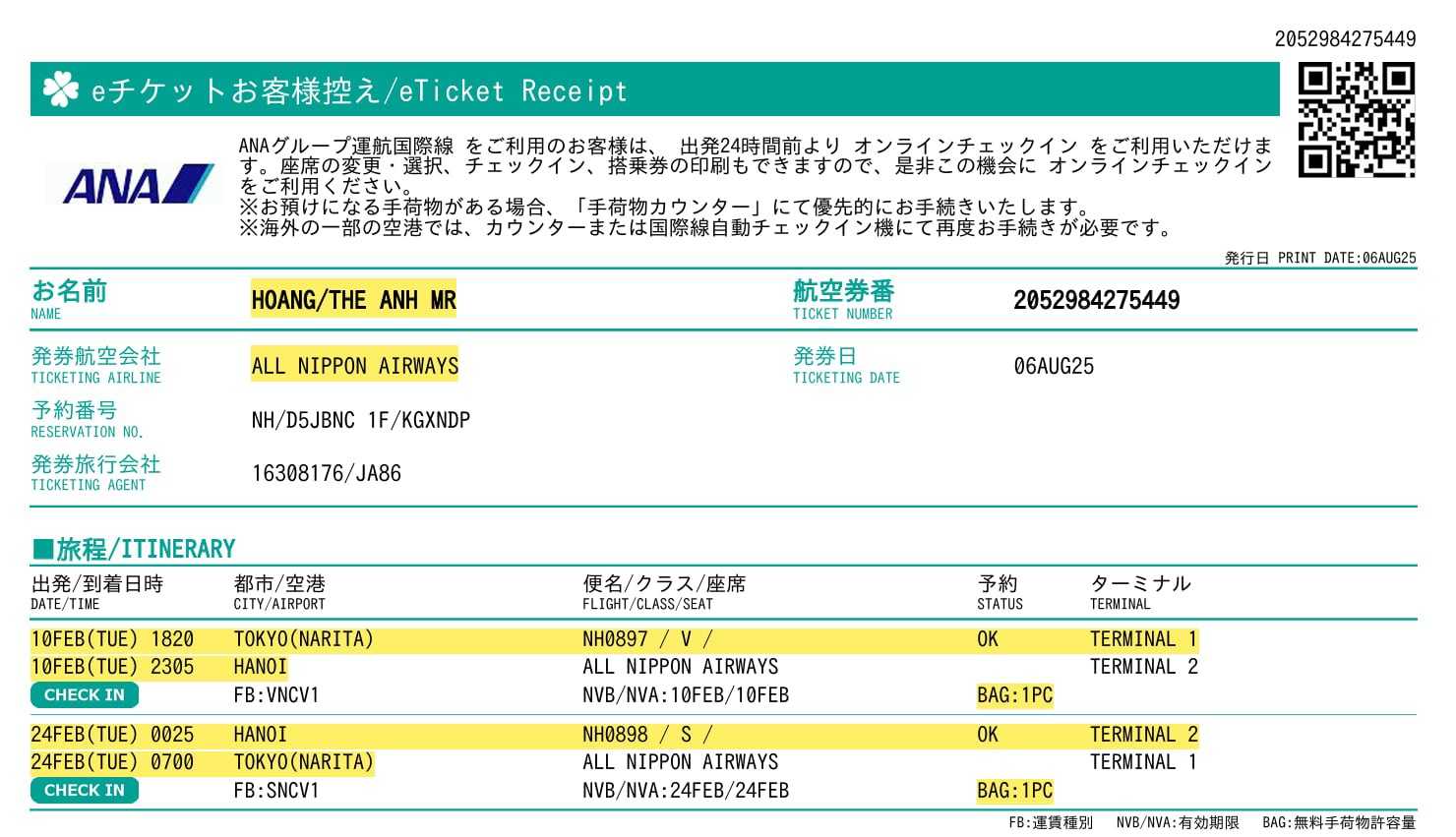Click the ticket number above the QR code
Image resolution: width=1456 pixels, height=837 pixels.
(x=1344, y=39)
